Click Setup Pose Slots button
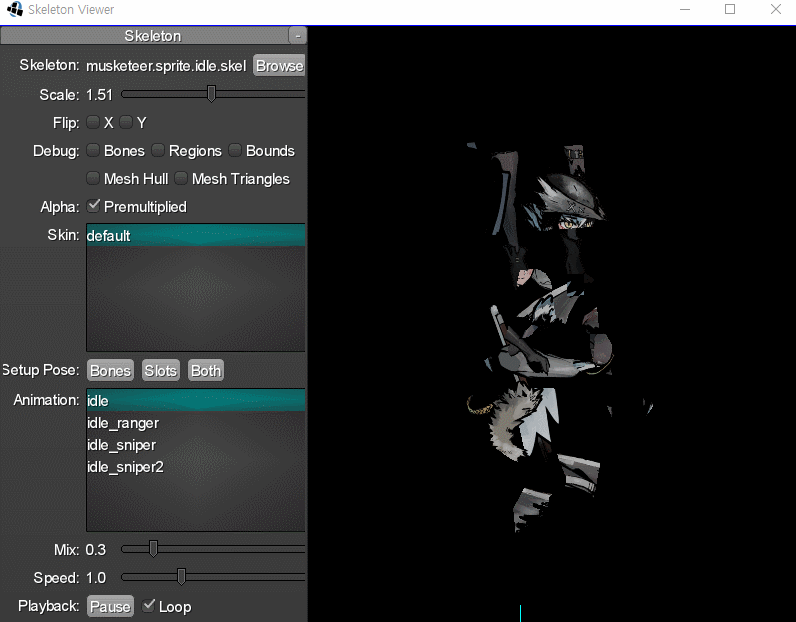Image resolution: width=796 pixels, height=622 pixels. (x=160, y=371)
